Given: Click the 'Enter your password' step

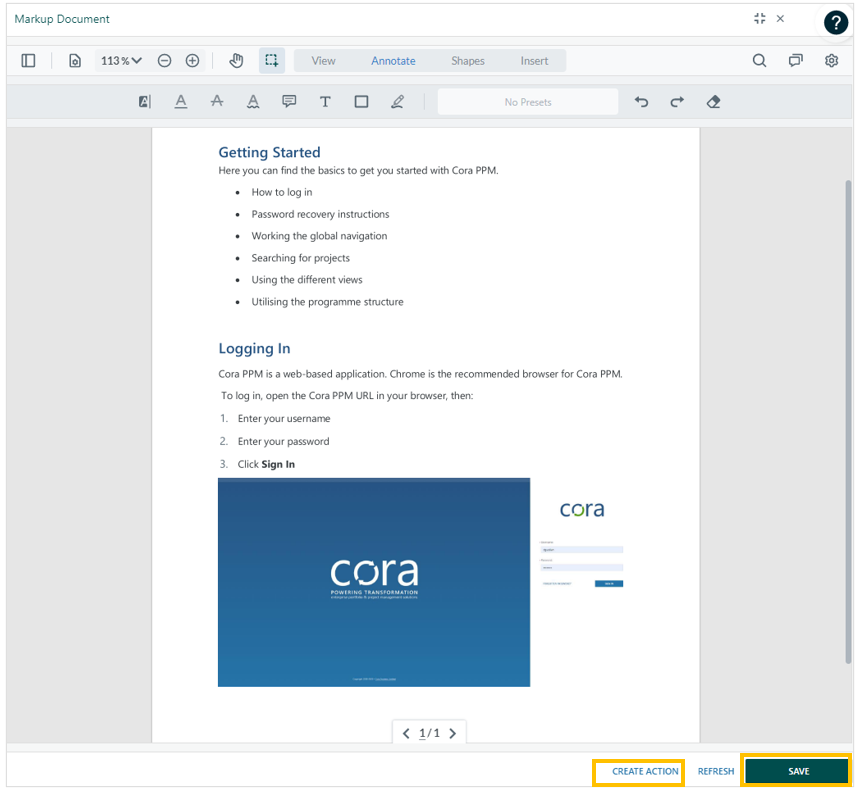Looking at the screenshot, I should coord(283,441).
